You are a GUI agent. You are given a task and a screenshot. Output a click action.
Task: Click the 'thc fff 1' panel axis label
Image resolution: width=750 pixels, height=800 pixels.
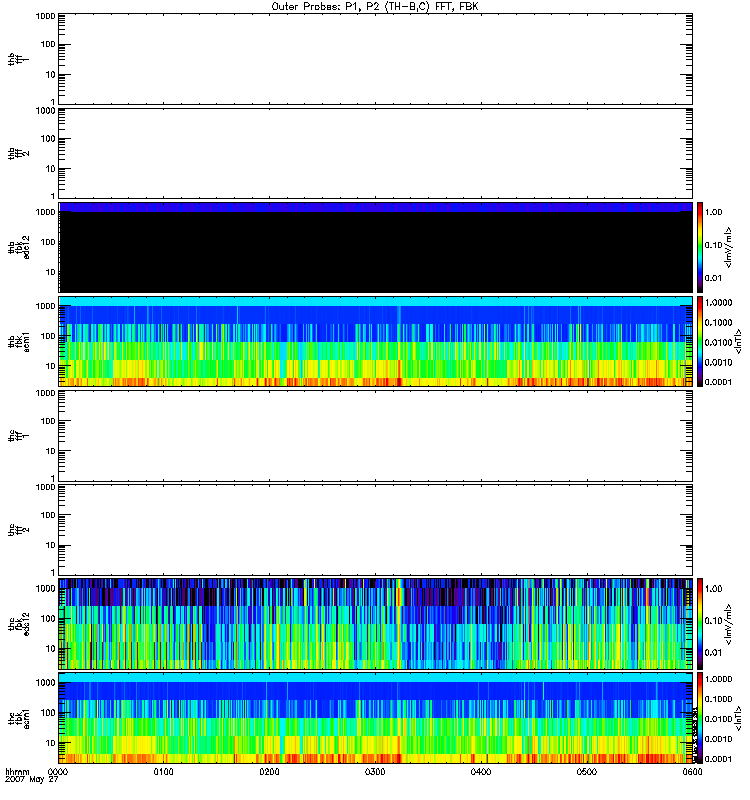18,436
